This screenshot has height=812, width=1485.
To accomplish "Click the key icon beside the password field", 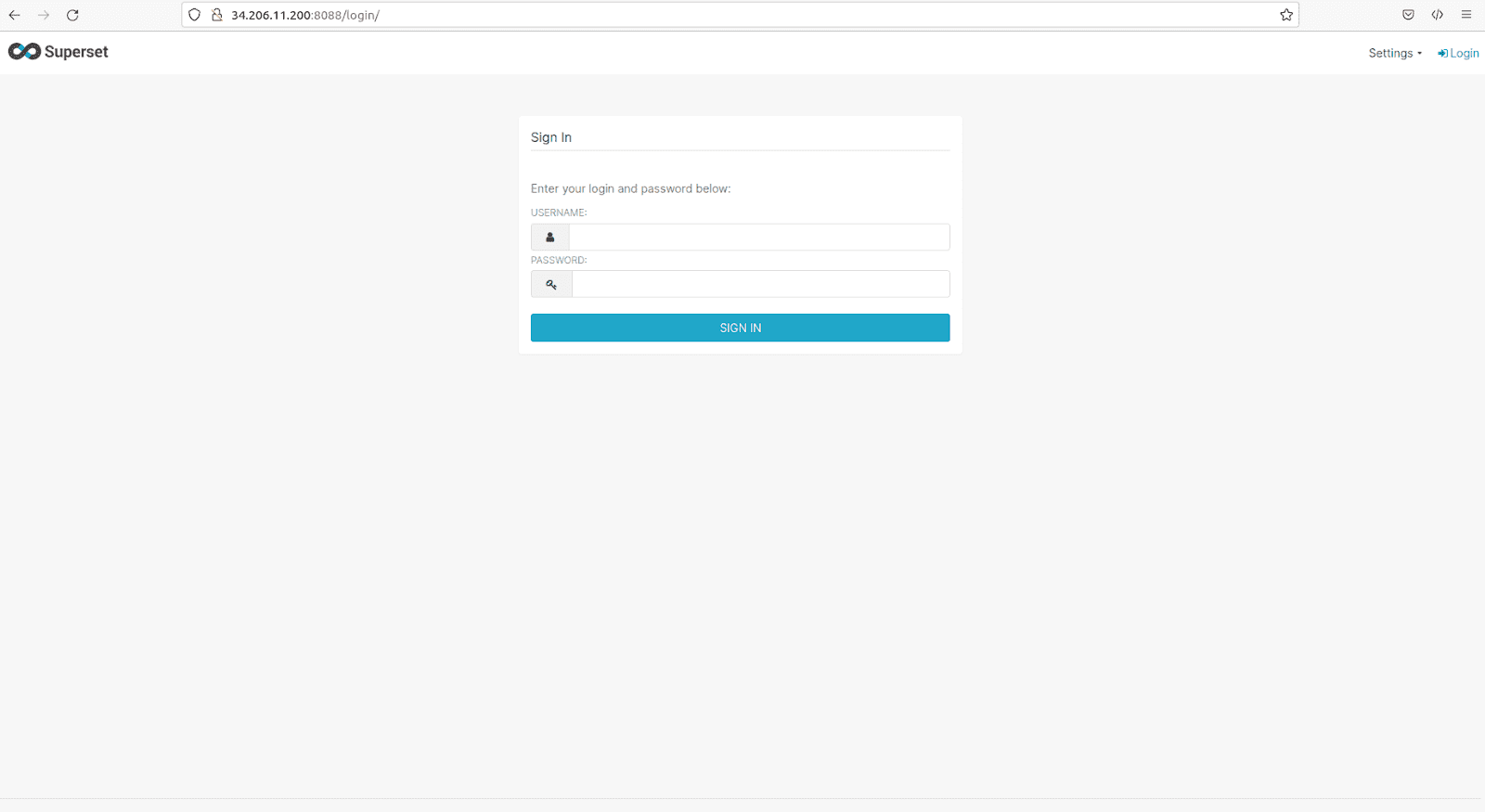I will 551,284.
